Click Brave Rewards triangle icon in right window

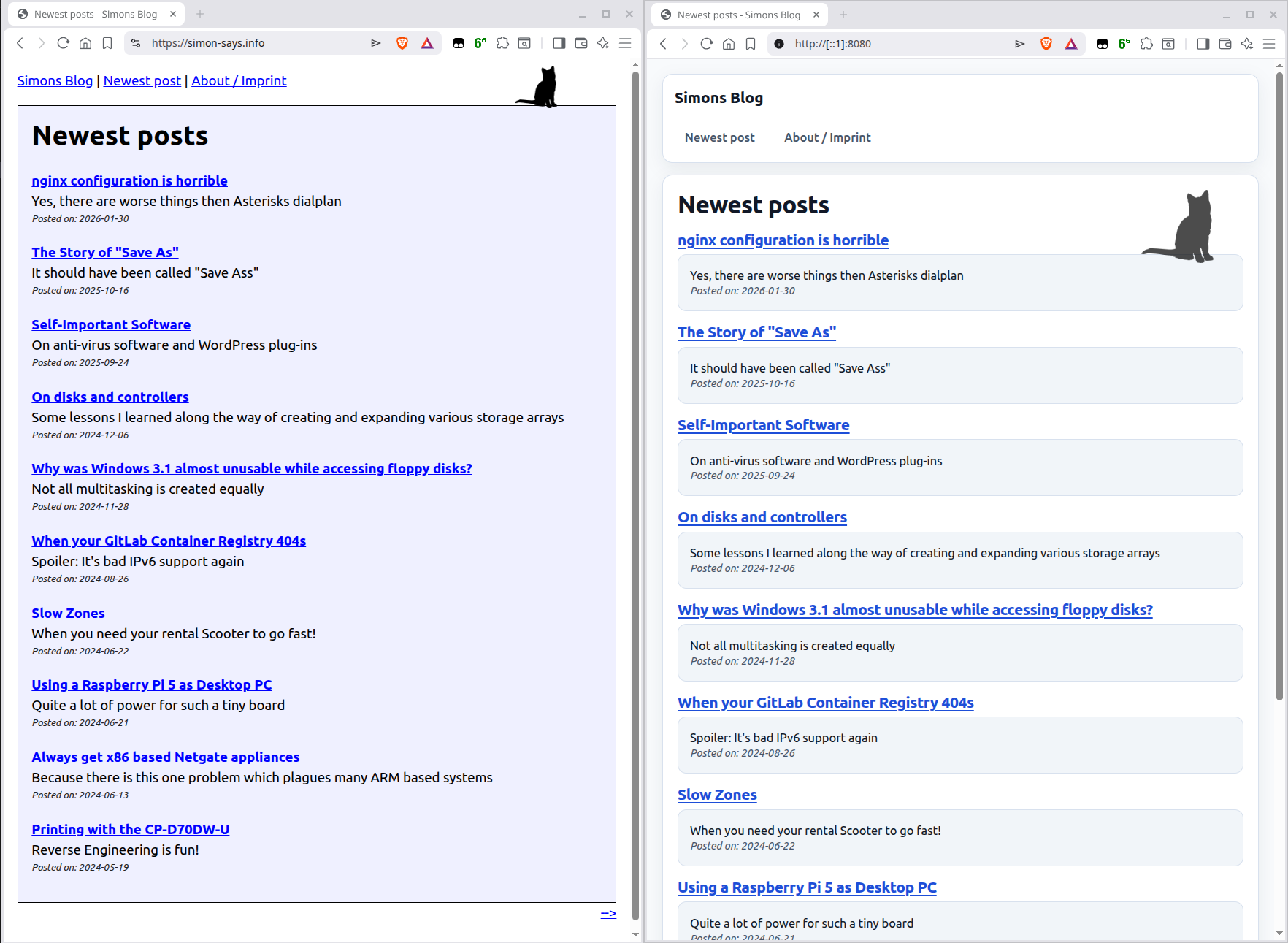(1070, 44)
